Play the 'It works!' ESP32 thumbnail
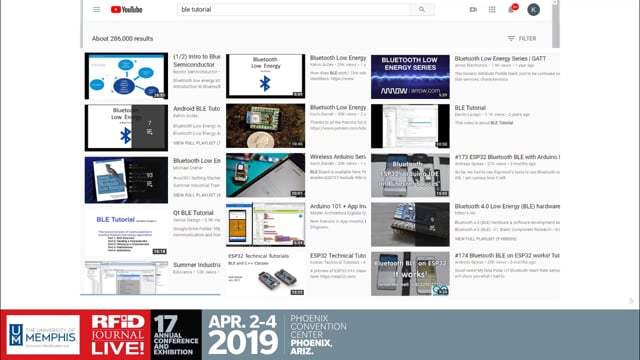Screen dimensions: 640x360 point(410,273)
